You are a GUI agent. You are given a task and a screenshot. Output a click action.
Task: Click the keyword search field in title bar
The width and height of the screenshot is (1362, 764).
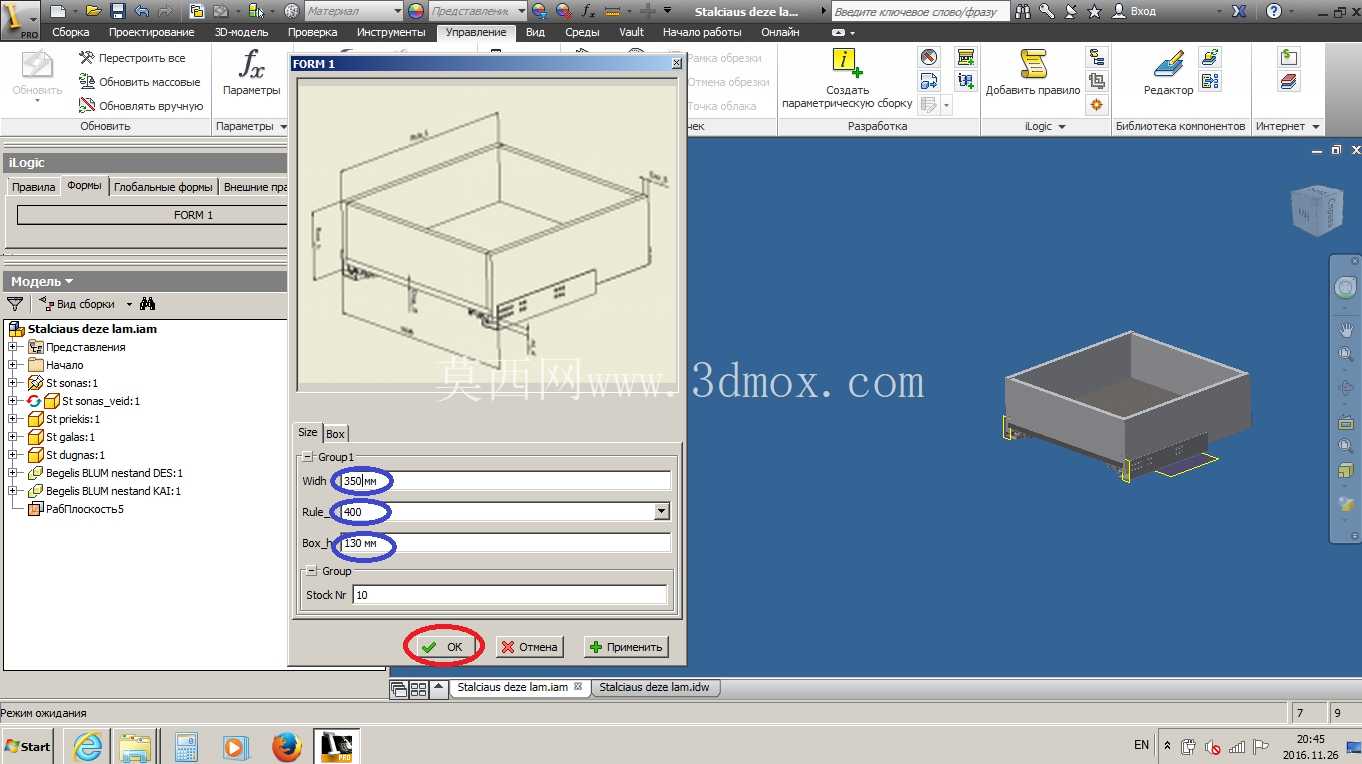[x=922, y=11]
